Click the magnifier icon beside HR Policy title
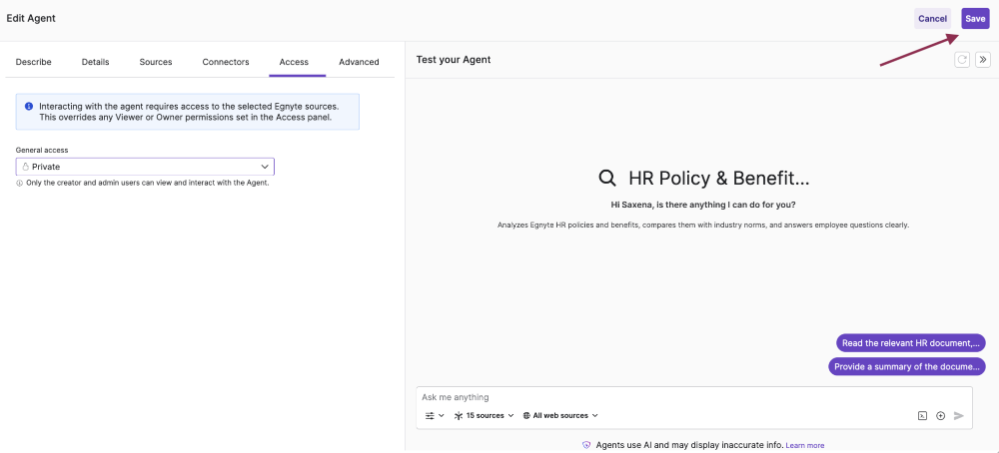 pyautogui.click(x=607, y=178)
